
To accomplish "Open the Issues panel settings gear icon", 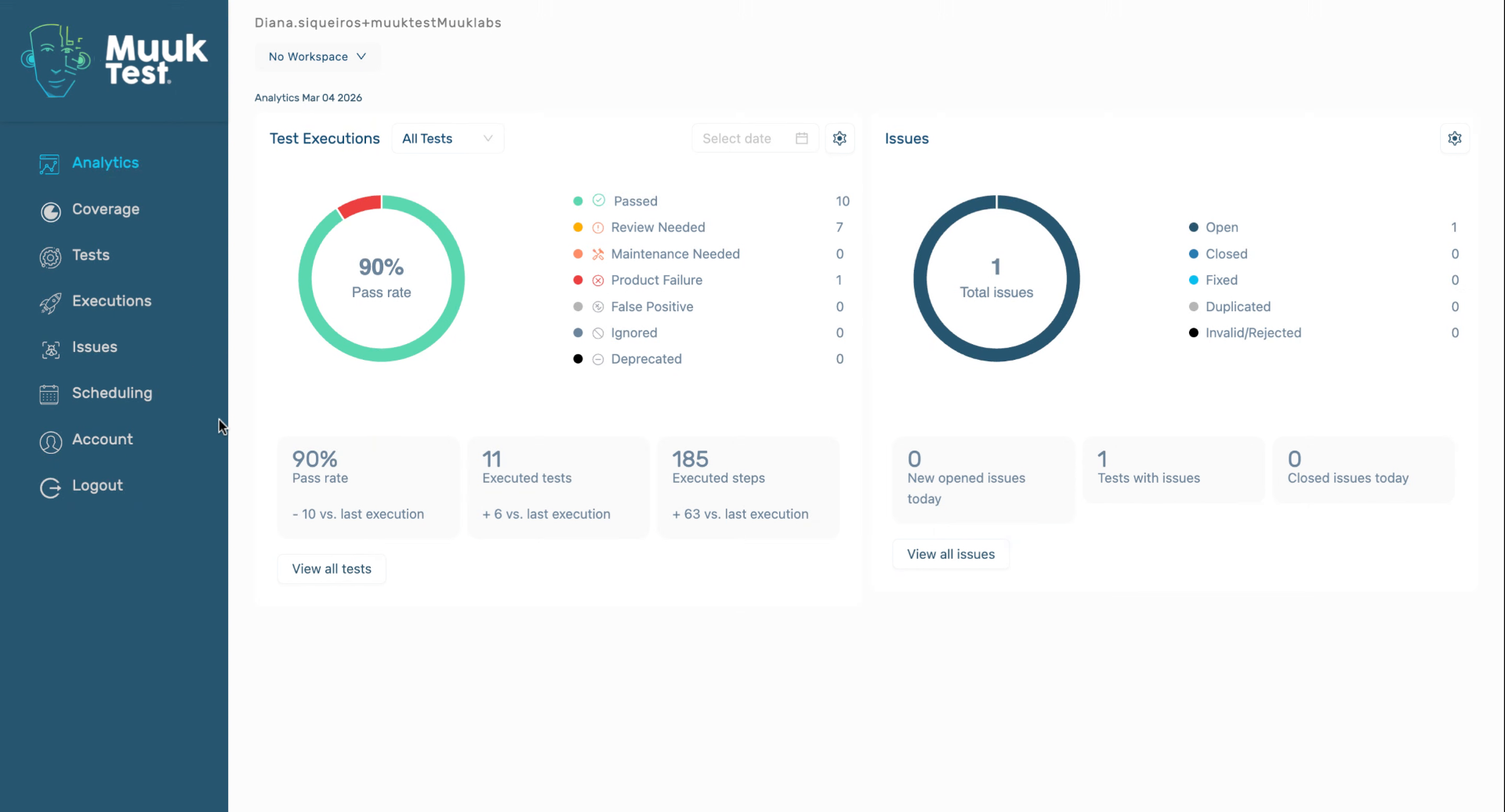I will pos(1456,138).
